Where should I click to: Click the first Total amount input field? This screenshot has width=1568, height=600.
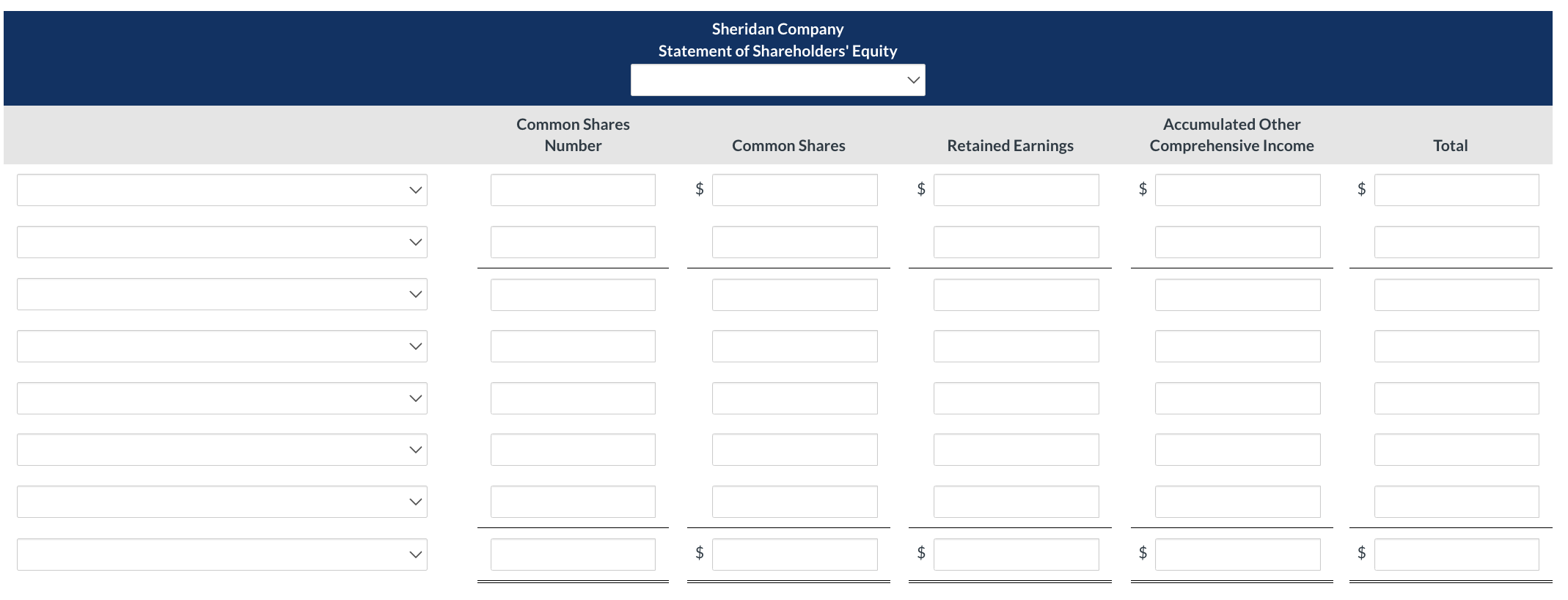[x=1456, y=190]
